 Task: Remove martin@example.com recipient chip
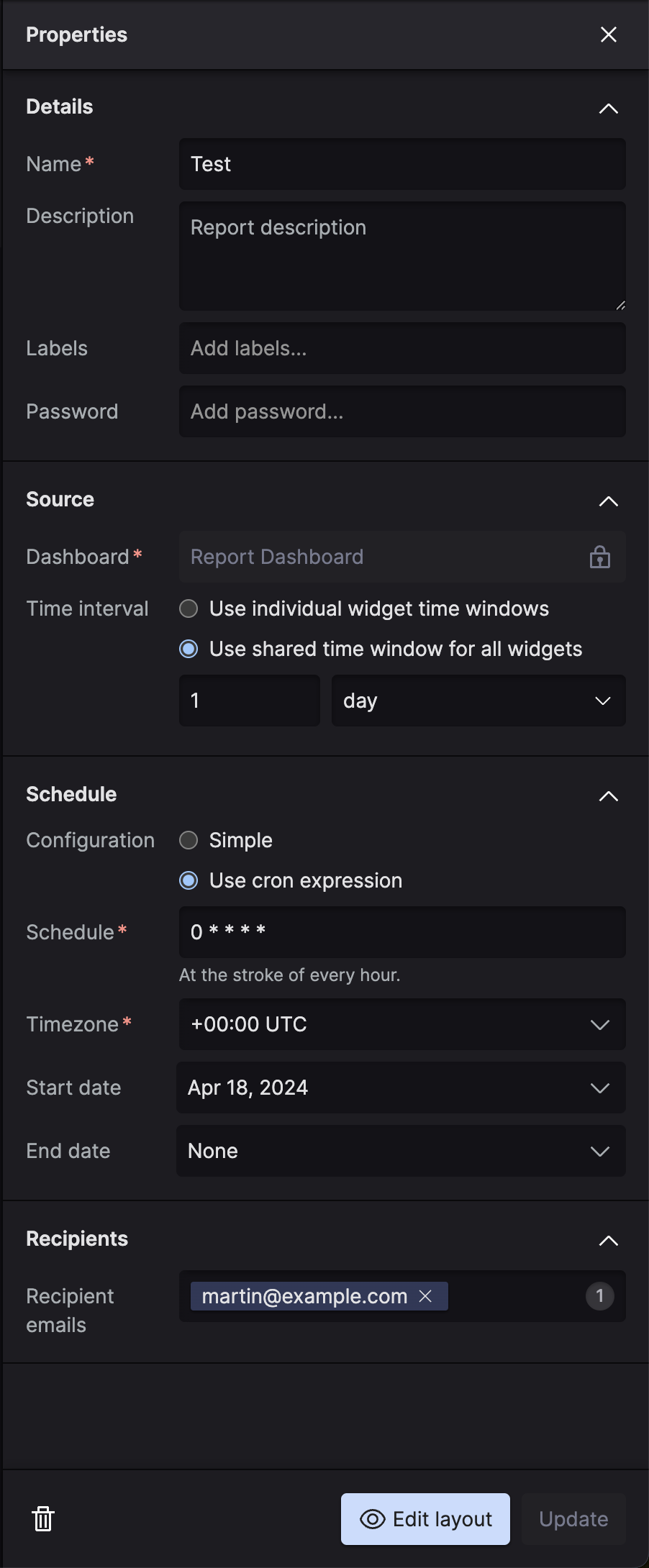coord(425,1296)
